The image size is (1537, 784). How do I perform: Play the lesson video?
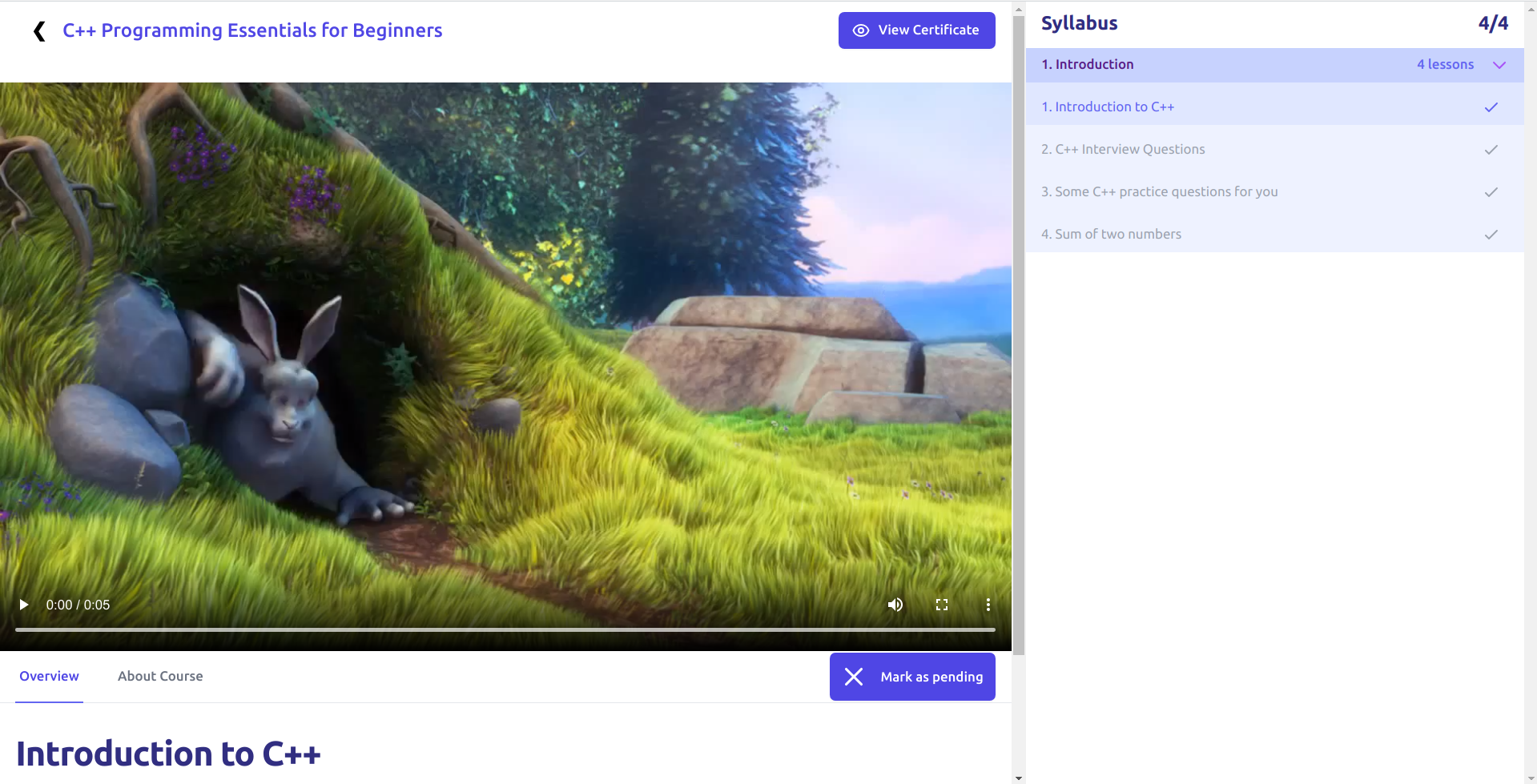[24, 605]
